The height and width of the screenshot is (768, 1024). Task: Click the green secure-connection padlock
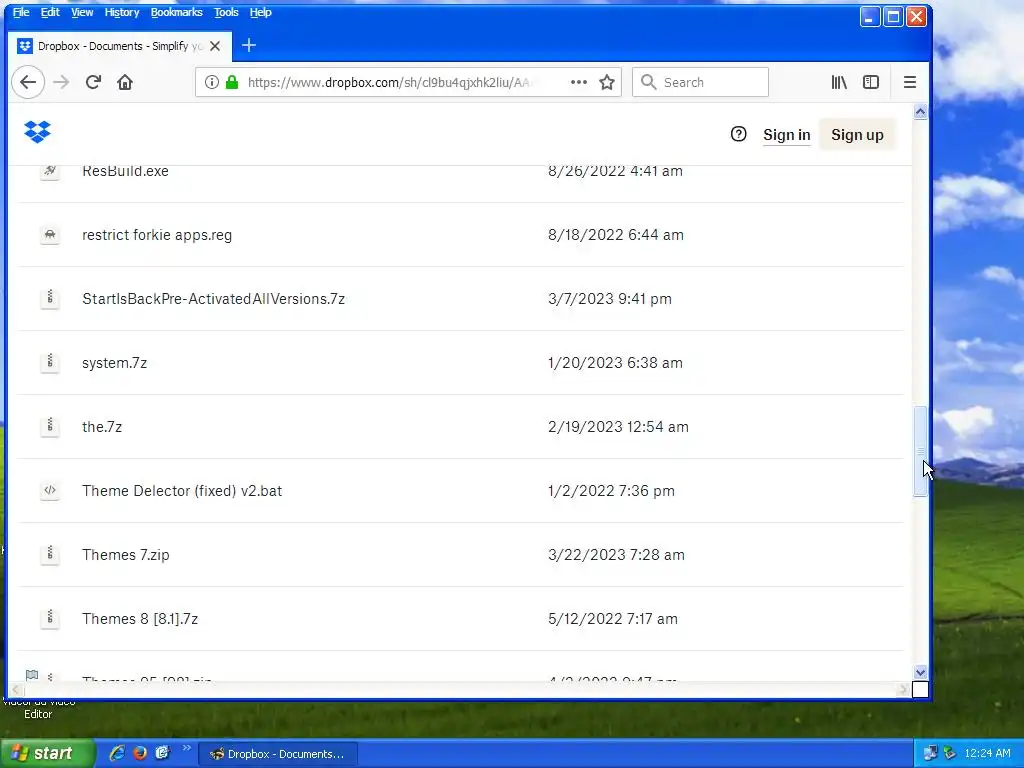232,82
